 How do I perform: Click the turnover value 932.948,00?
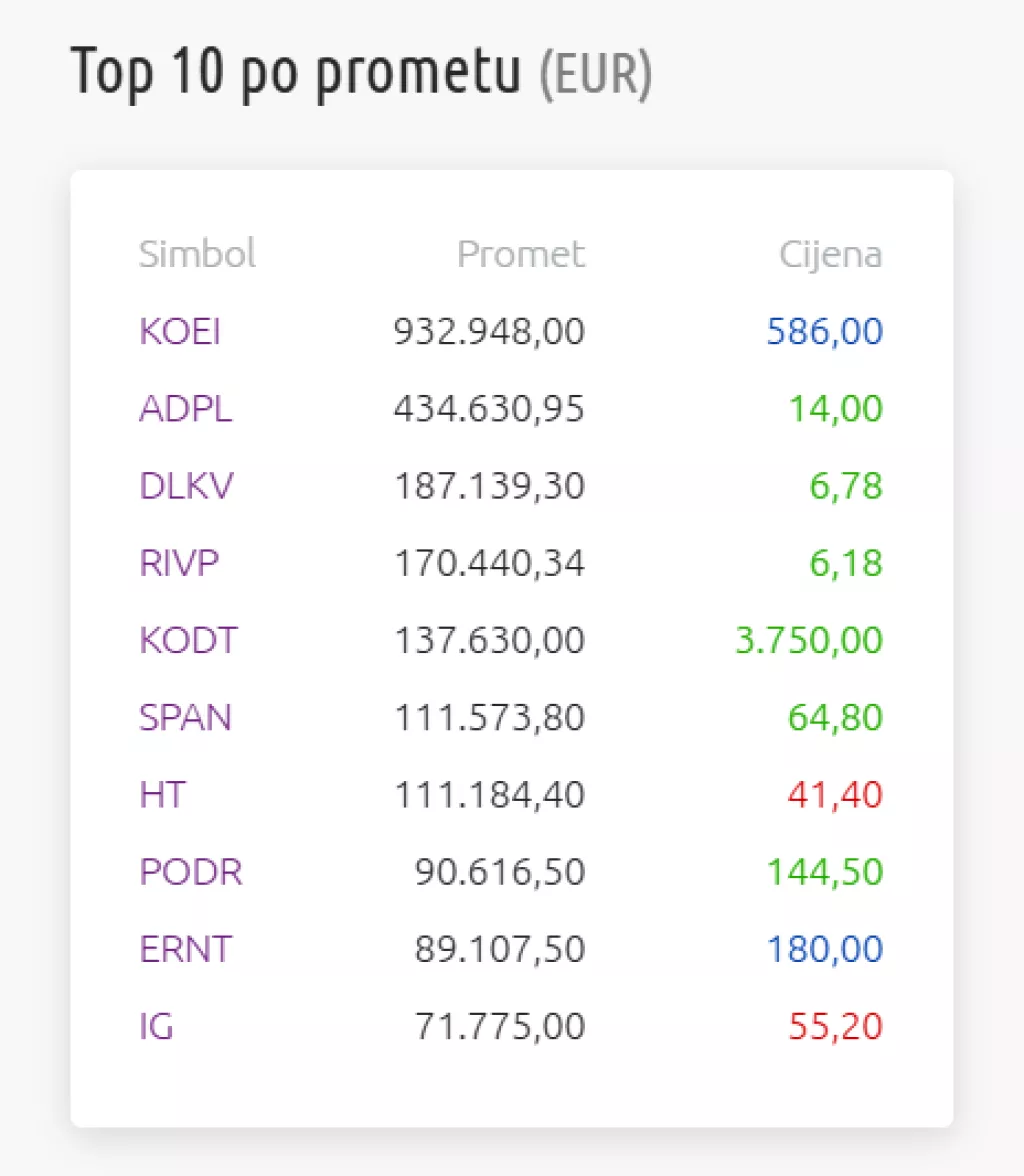[x=489, y=332]
